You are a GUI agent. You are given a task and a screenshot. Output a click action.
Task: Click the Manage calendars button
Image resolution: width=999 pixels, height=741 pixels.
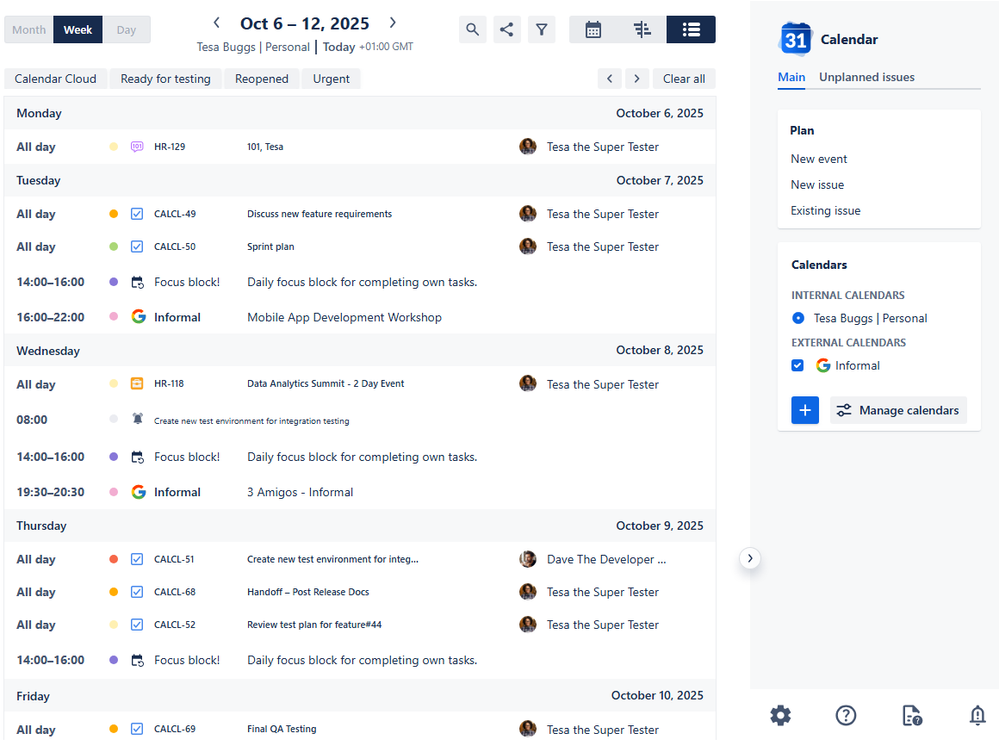pos(898,410)
